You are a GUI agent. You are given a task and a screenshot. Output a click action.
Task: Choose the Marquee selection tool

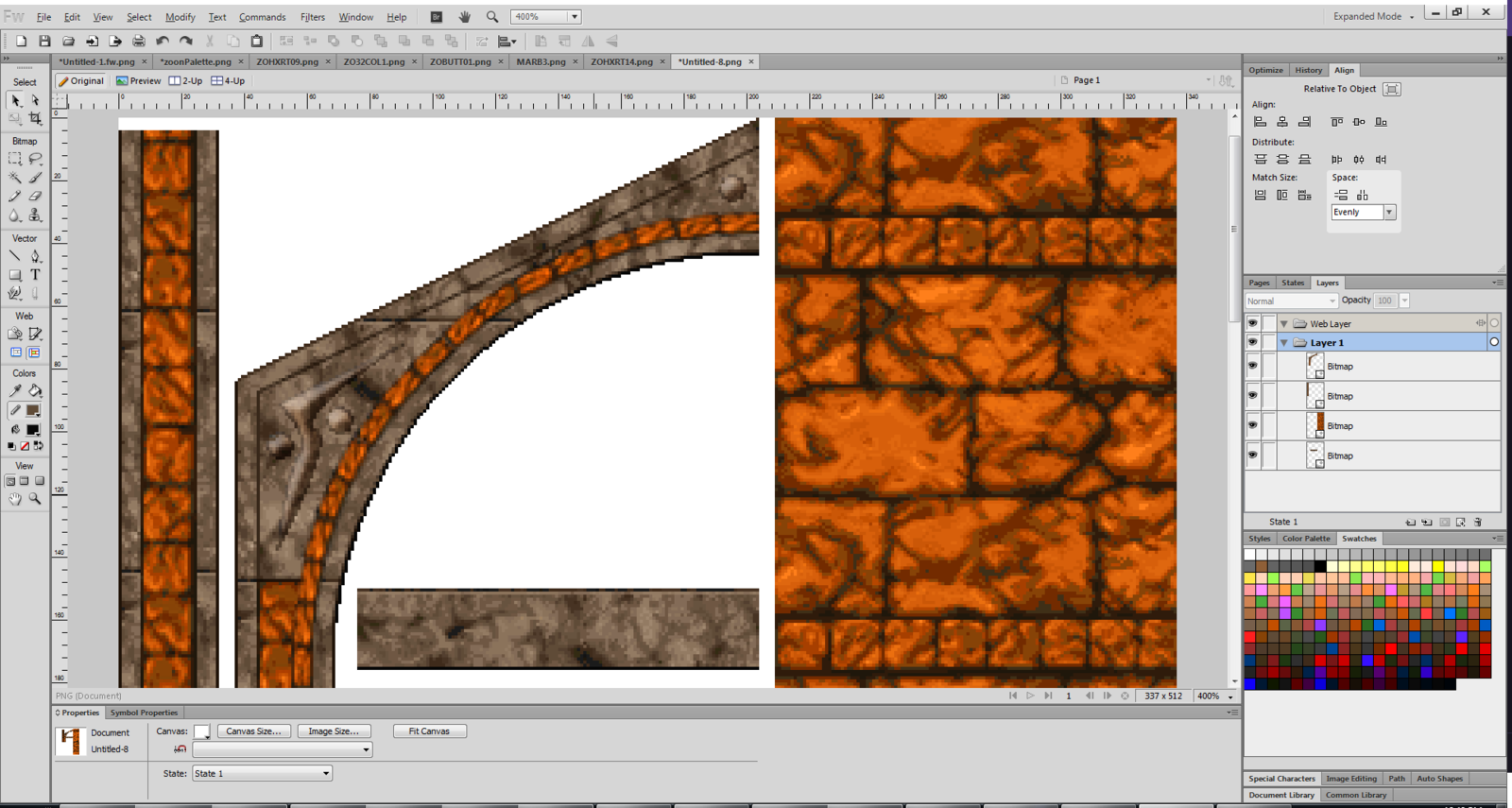click(15, 159)
